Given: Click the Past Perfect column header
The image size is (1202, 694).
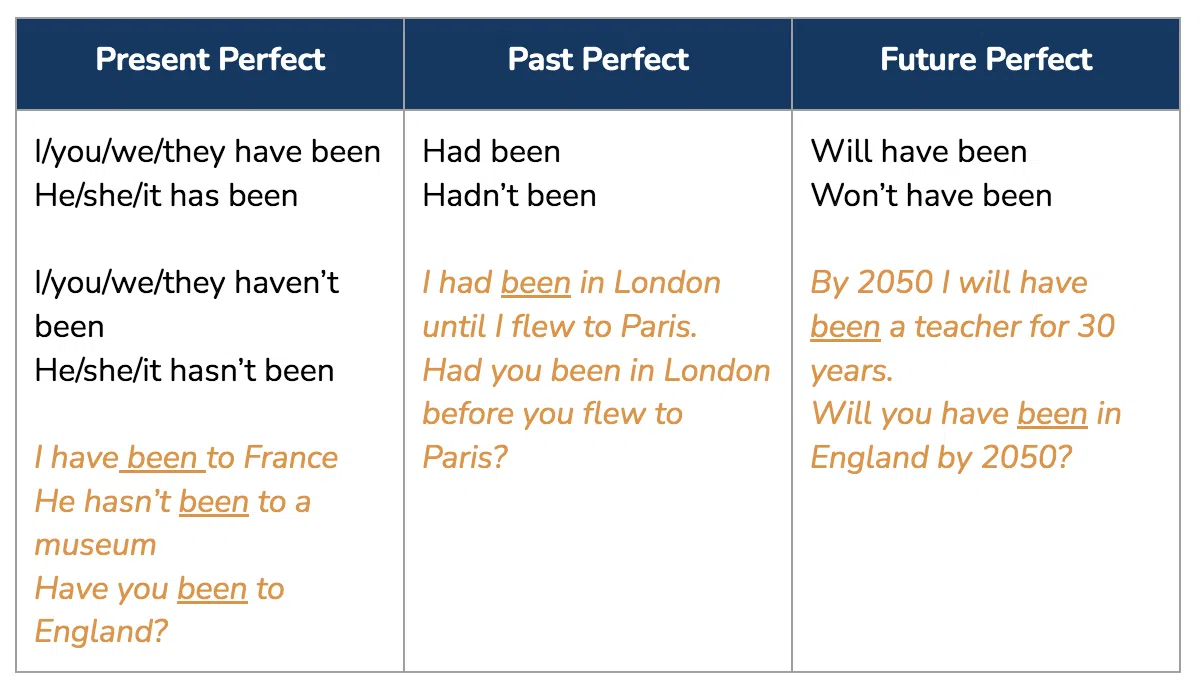Looking at the screenshot, I should click(598, 60).
